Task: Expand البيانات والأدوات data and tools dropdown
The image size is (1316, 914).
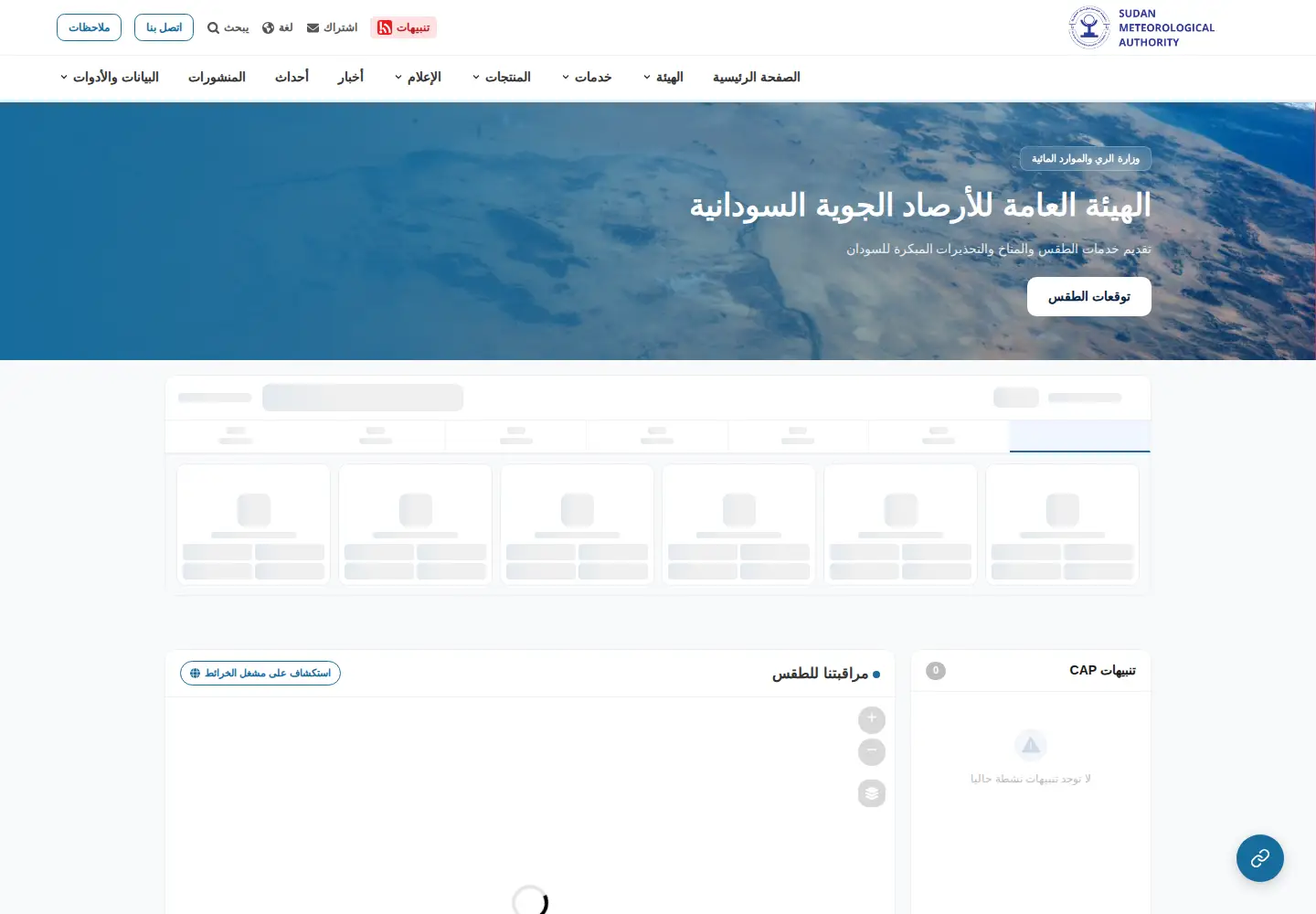Action: tap(110, 77)
